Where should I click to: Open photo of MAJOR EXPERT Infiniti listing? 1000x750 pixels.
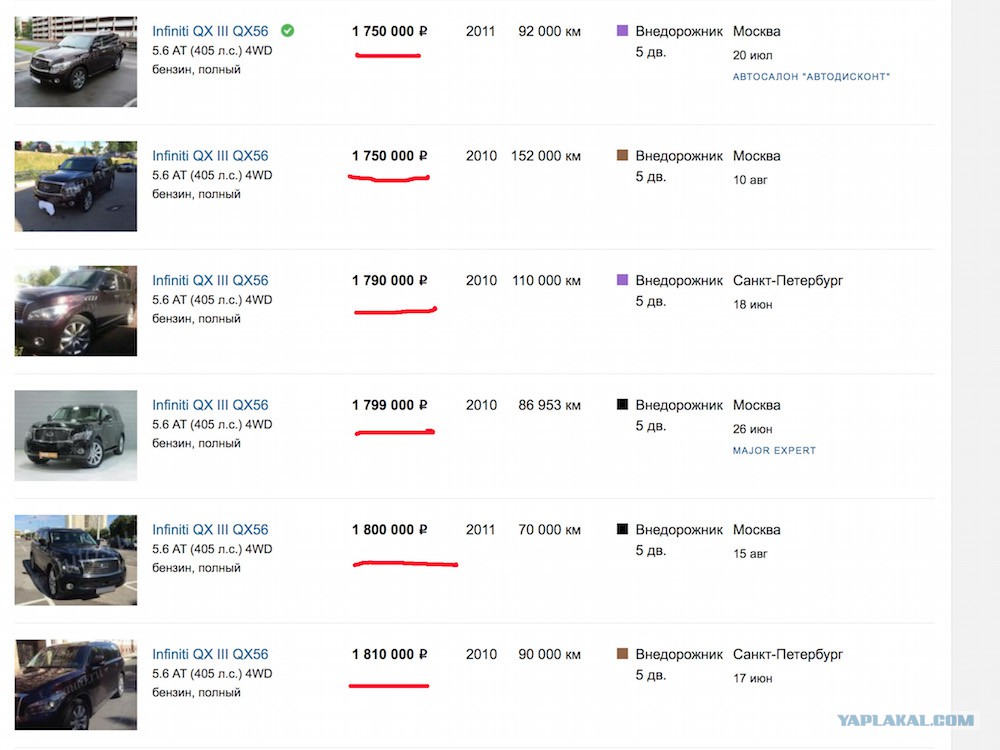76,436
